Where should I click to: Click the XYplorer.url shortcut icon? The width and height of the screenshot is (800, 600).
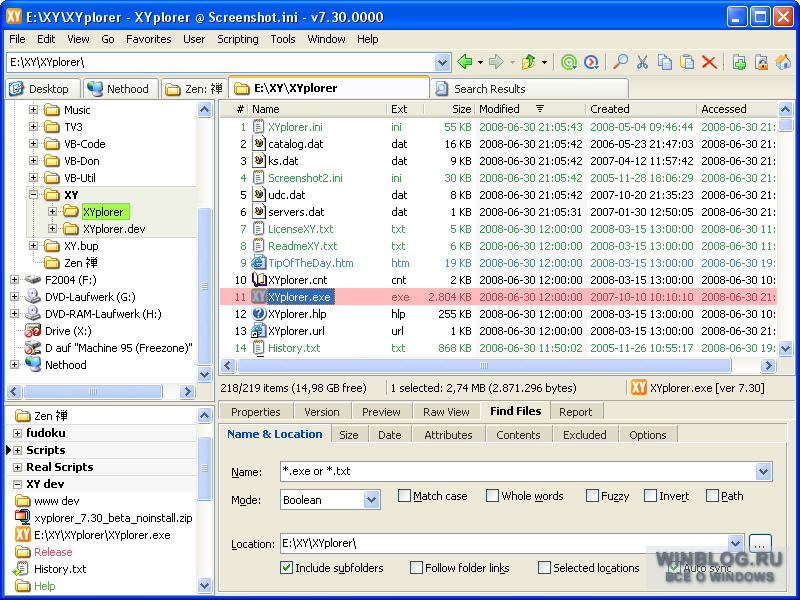259,331
